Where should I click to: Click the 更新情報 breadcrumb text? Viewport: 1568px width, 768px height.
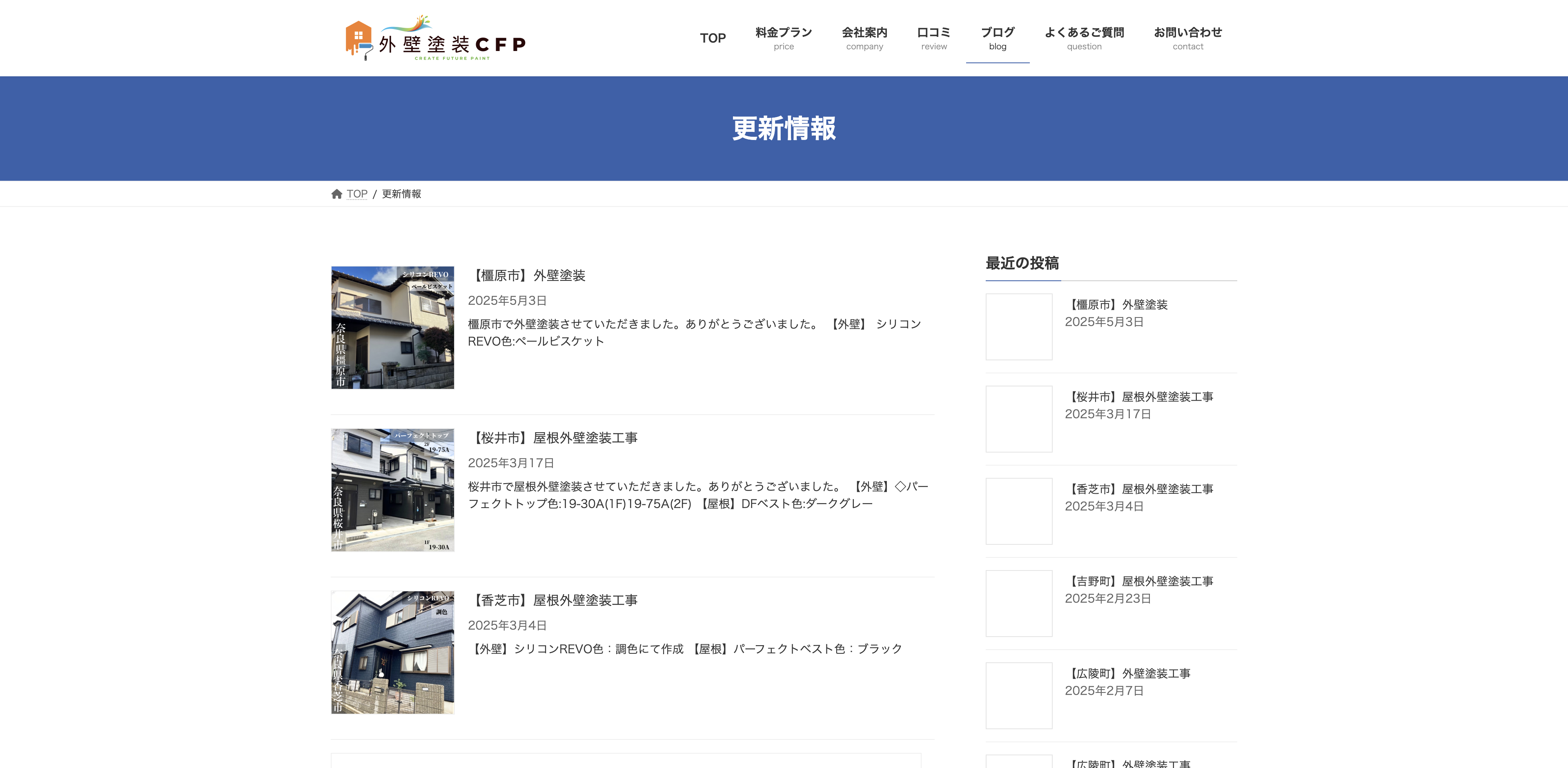click(401, 194)
